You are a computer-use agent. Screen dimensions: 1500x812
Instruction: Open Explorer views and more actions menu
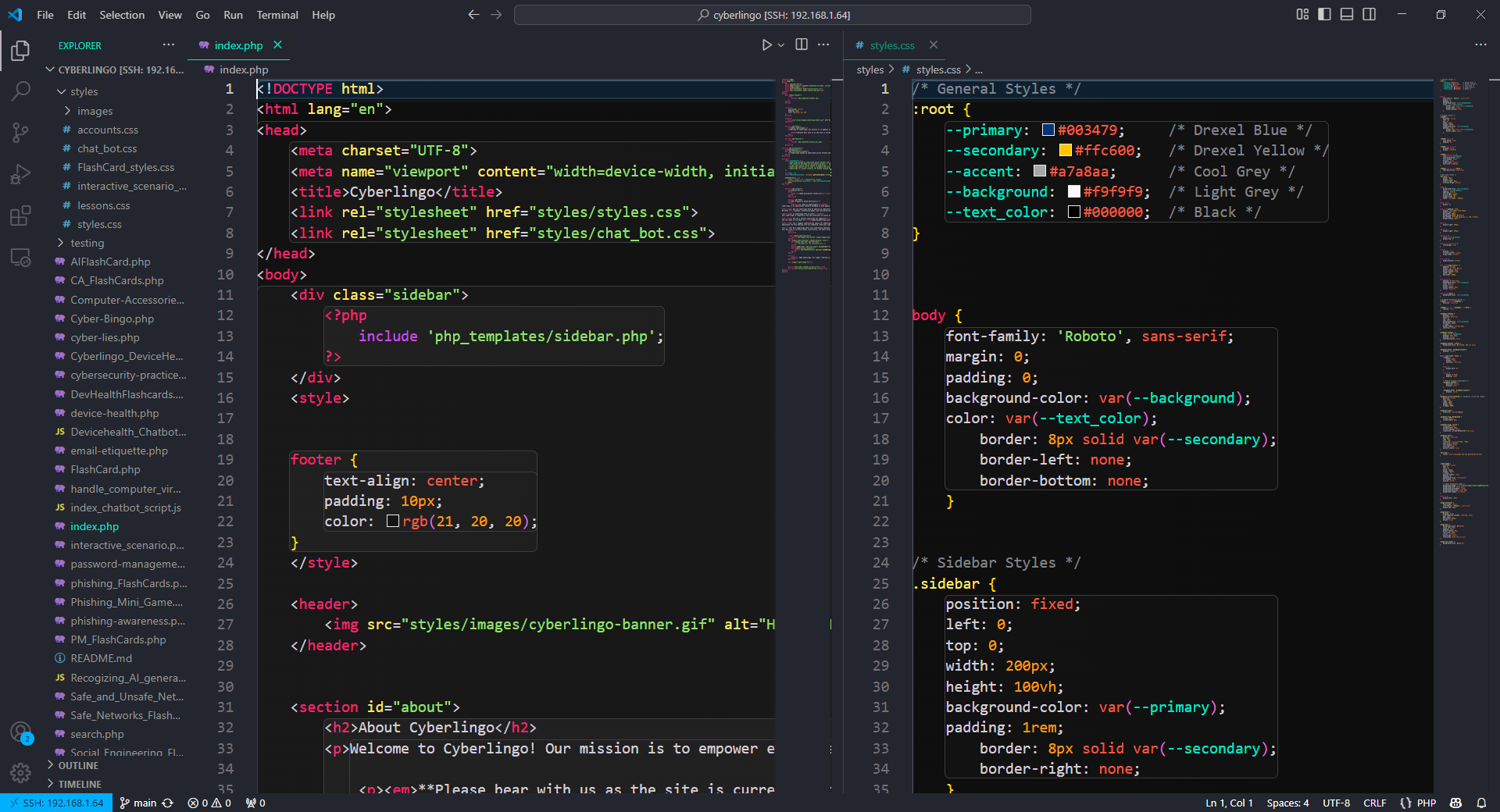tap(169, 45)
